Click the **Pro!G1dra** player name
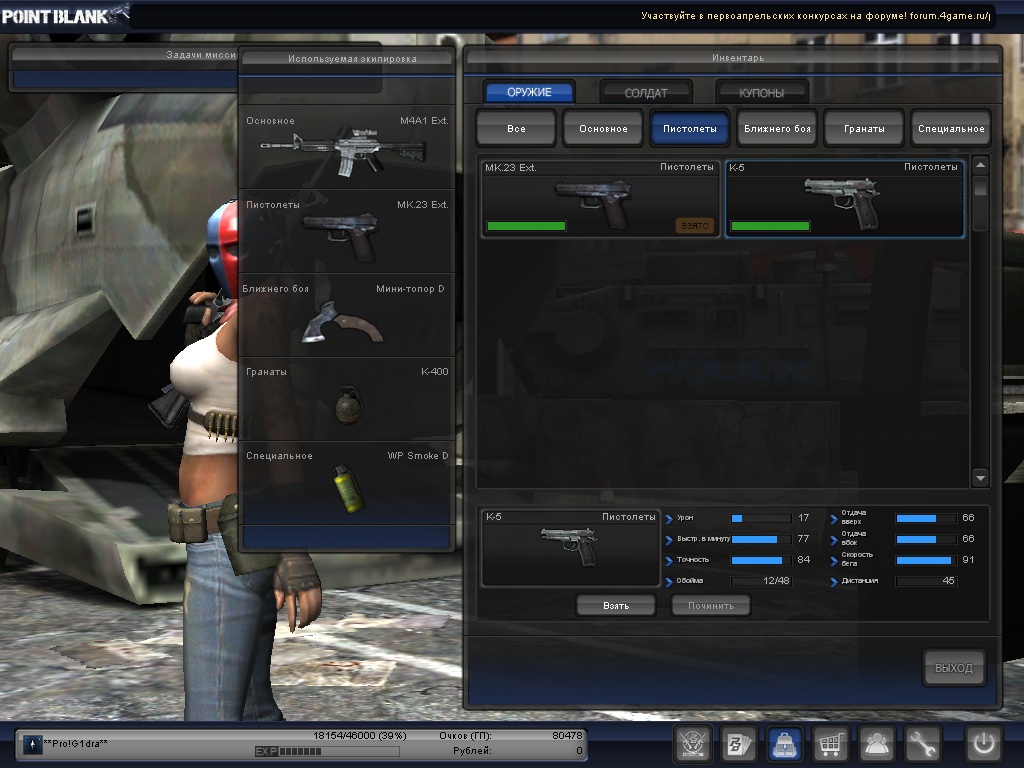Image resolution: width=1024 pixels, height=768 pixels. coord(75,743)
